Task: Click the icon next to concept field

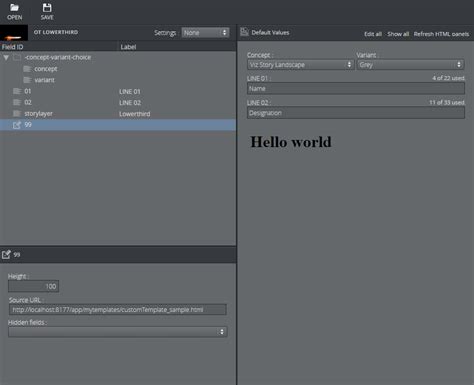Action: [x=27, y=69]
